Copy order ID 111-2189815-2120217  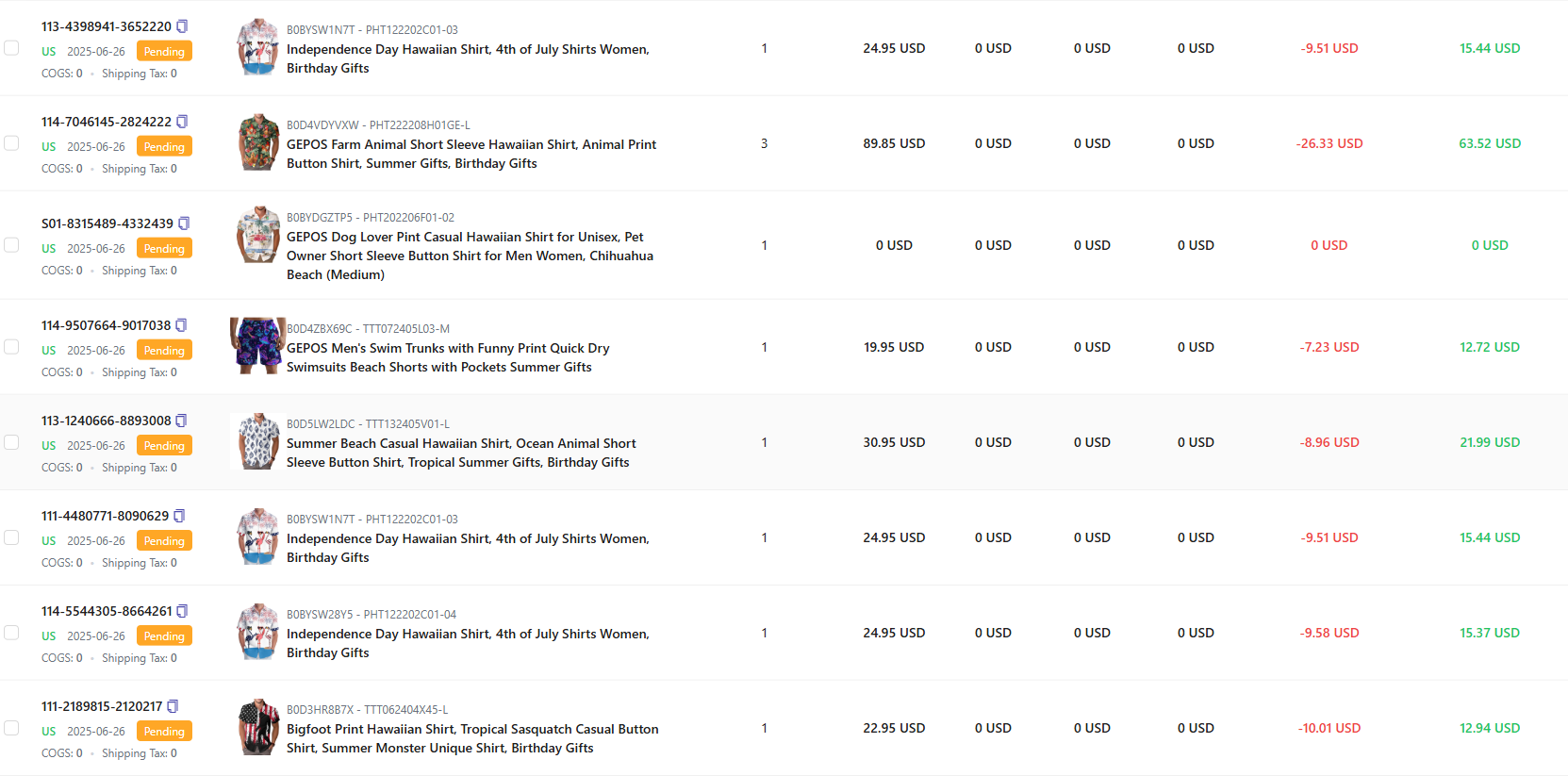[173, 706]
